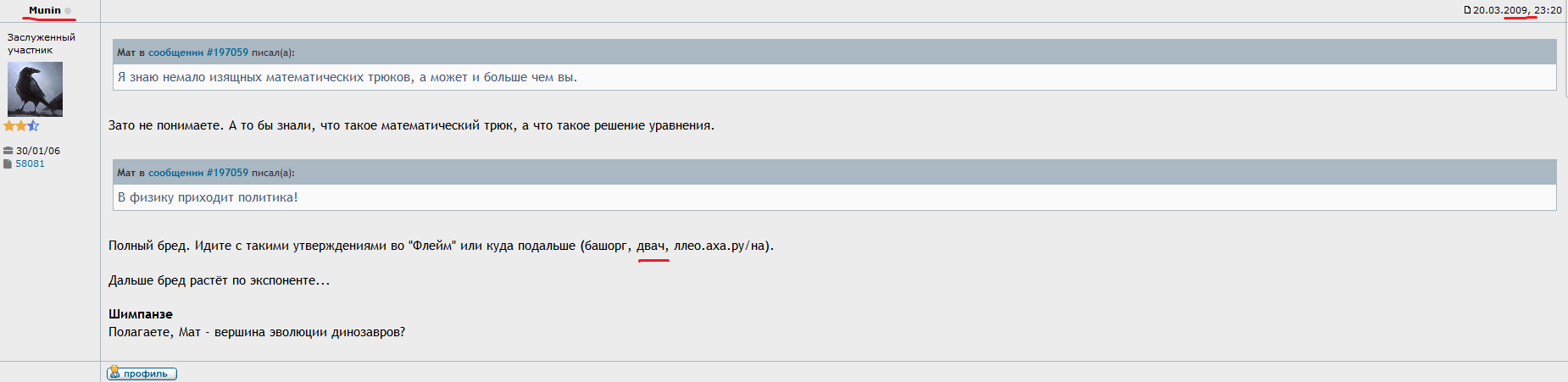Click the post document icon before the date
The width and height of the screenshot is (1568, 382).
click(1467, 10)
